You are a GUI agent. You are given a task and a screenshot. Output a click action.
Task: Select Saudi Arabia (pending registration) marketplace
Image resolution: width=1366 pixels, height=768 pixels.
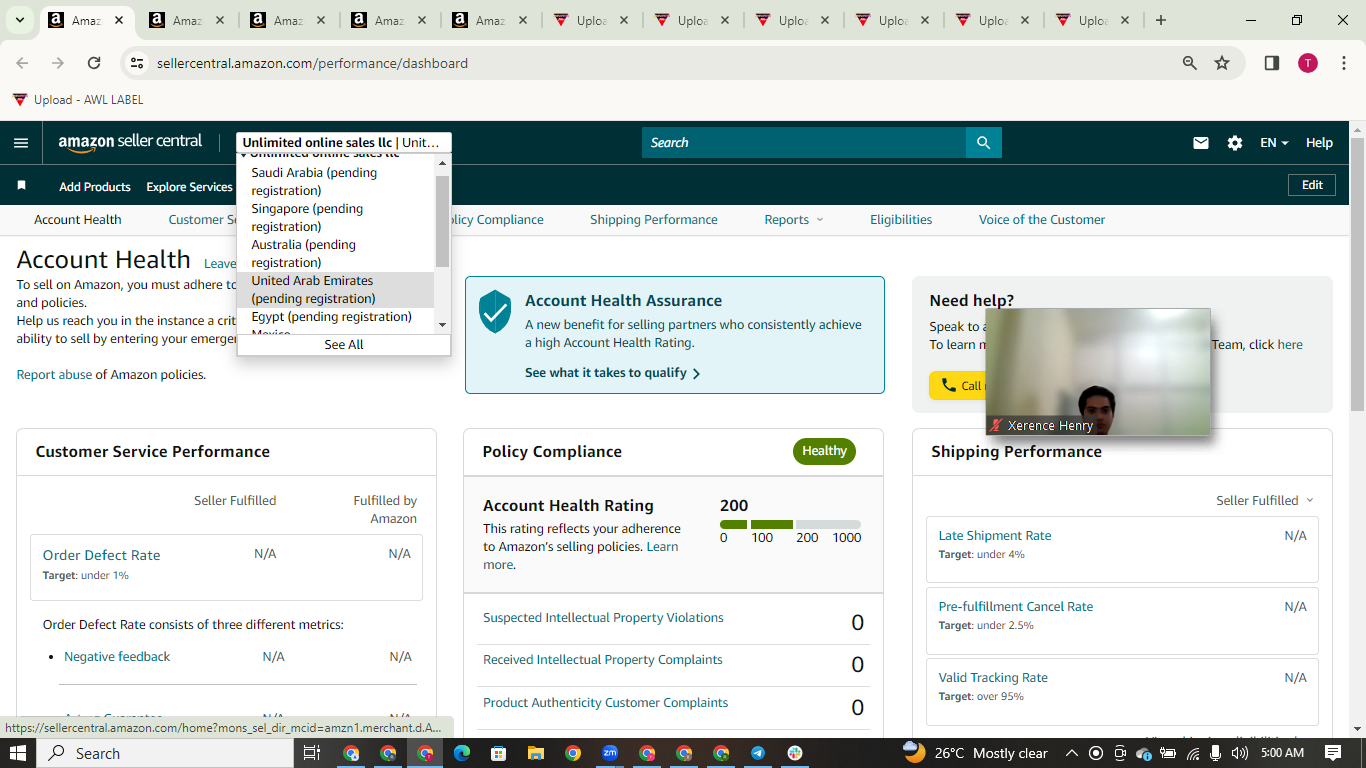pos(335,182)
